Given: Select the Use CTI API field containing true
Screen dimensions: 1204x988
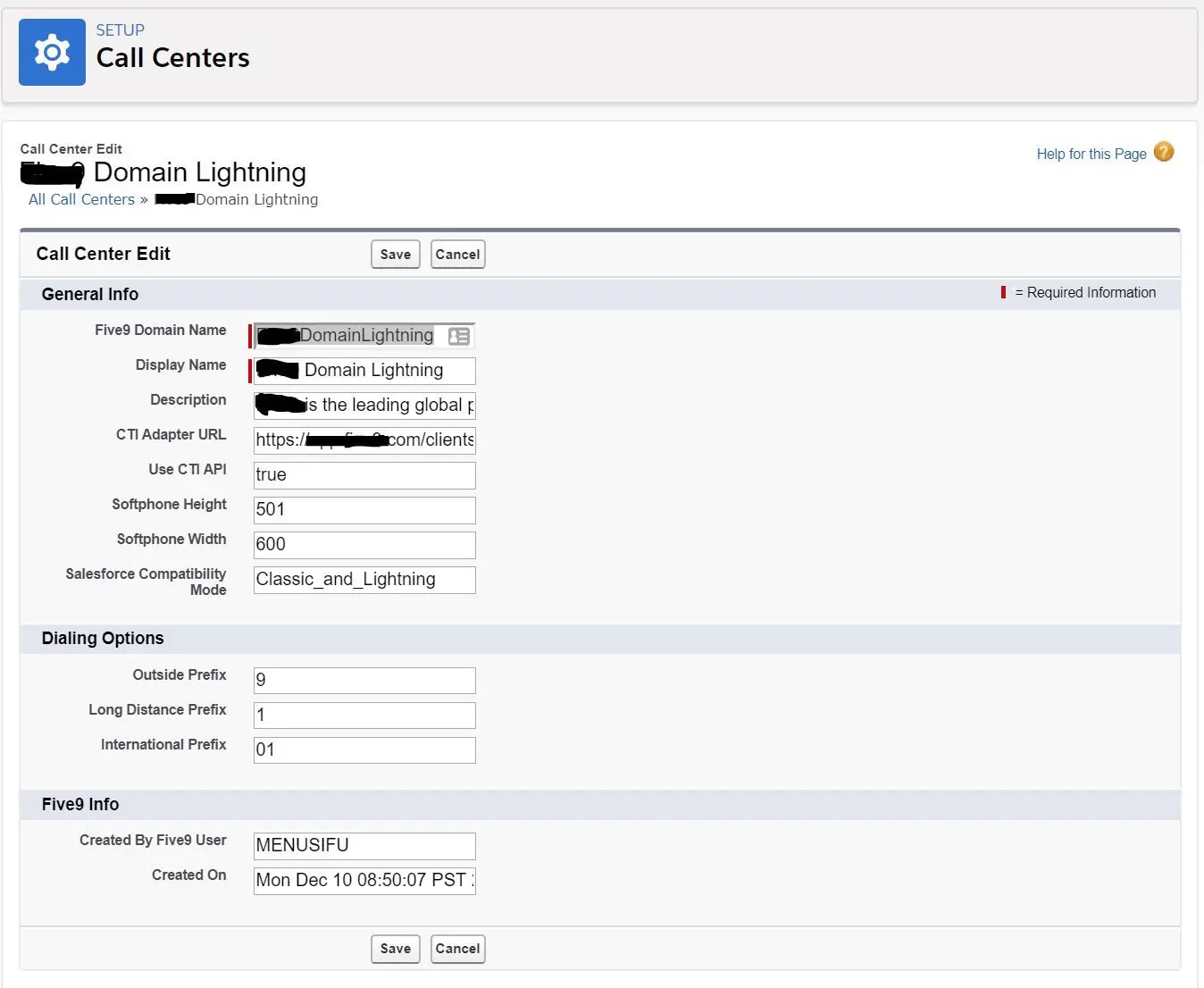Looking at the screenshot, I should click(364, 475).
